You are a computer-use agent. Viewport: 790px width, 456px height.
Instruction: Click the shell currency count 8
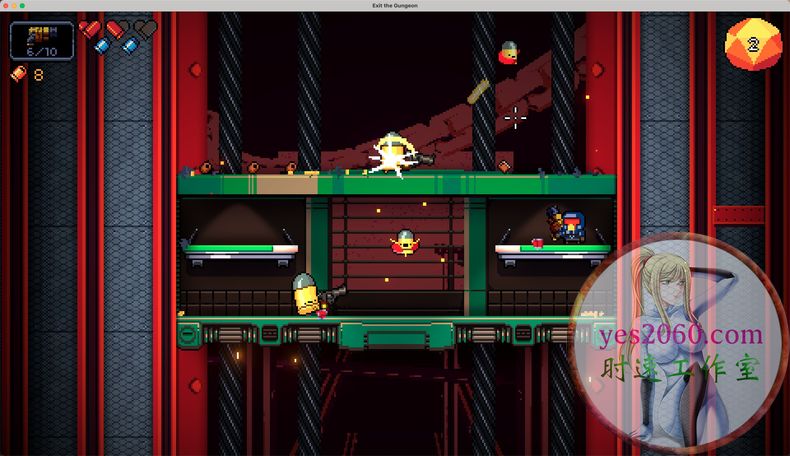38,74
